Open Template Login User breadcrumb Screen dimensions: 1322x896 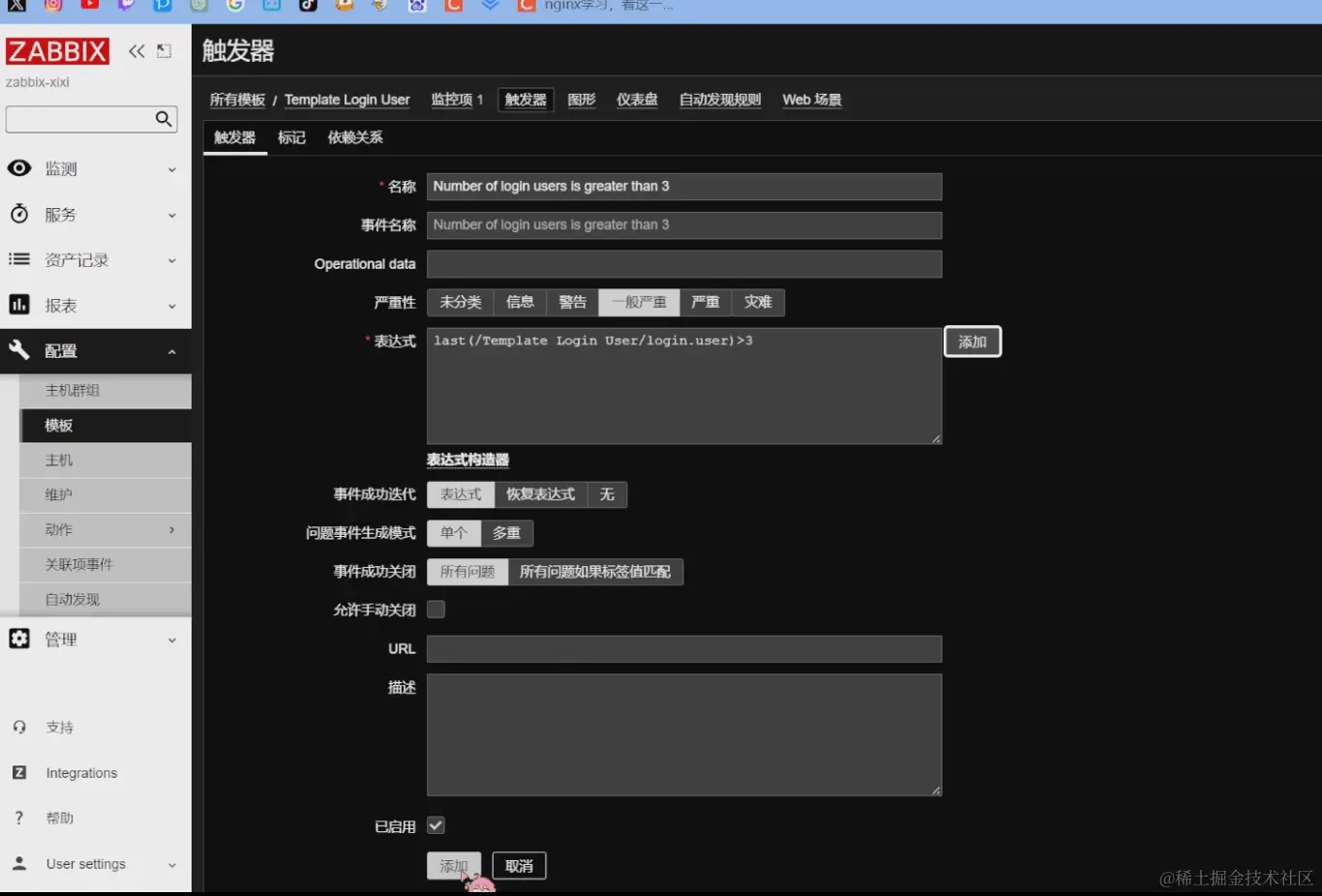coord(347,100)
